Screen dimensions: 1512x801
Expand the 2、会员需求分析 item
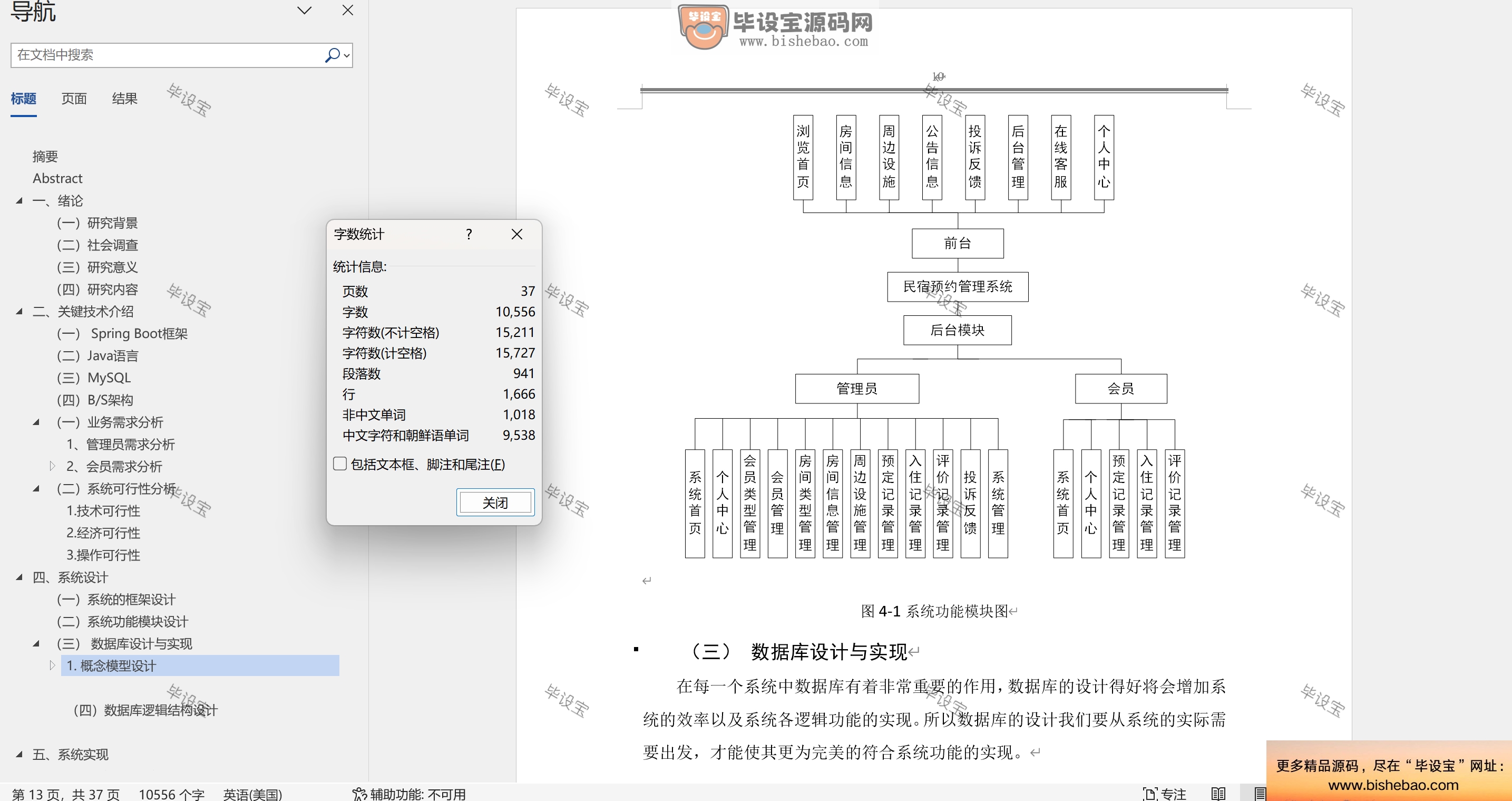point(52,466)
